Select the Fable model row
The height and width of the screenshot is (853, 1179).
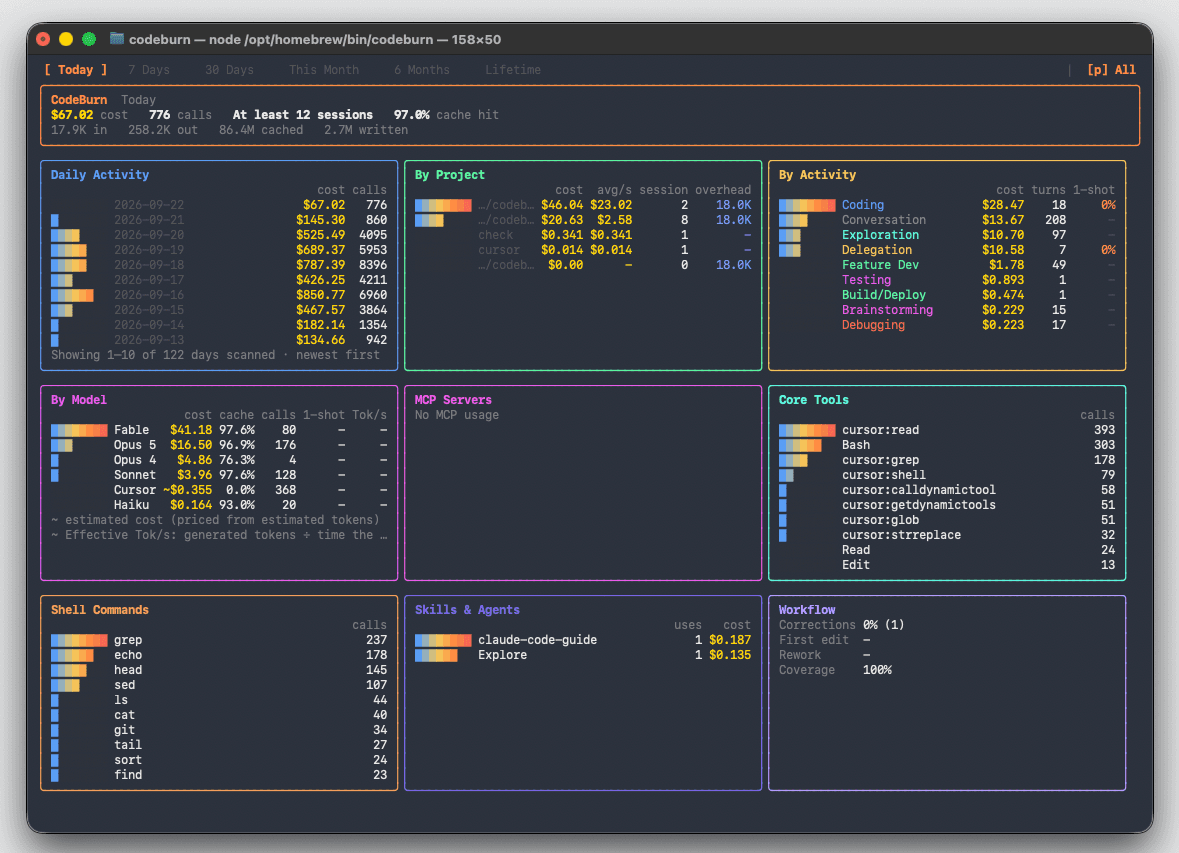point(219,430)
